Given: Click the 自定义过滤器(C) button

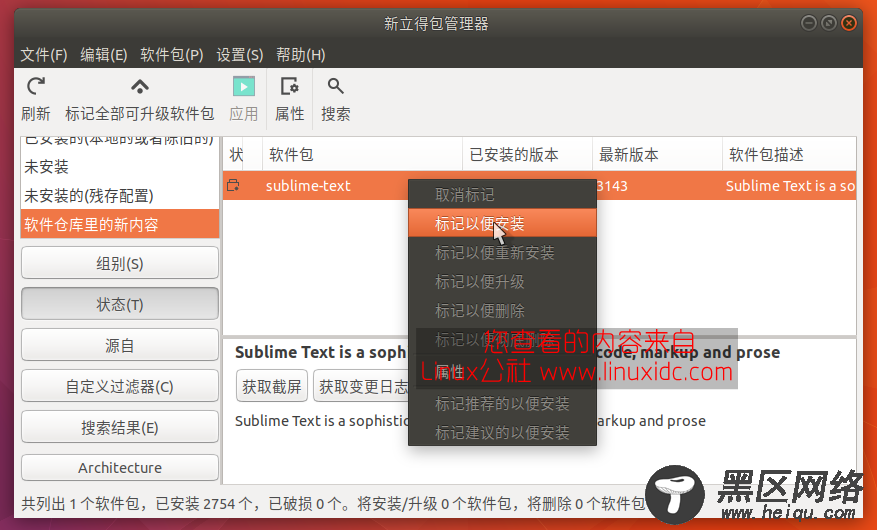Looking at the screenshot, I should [120, 386].
